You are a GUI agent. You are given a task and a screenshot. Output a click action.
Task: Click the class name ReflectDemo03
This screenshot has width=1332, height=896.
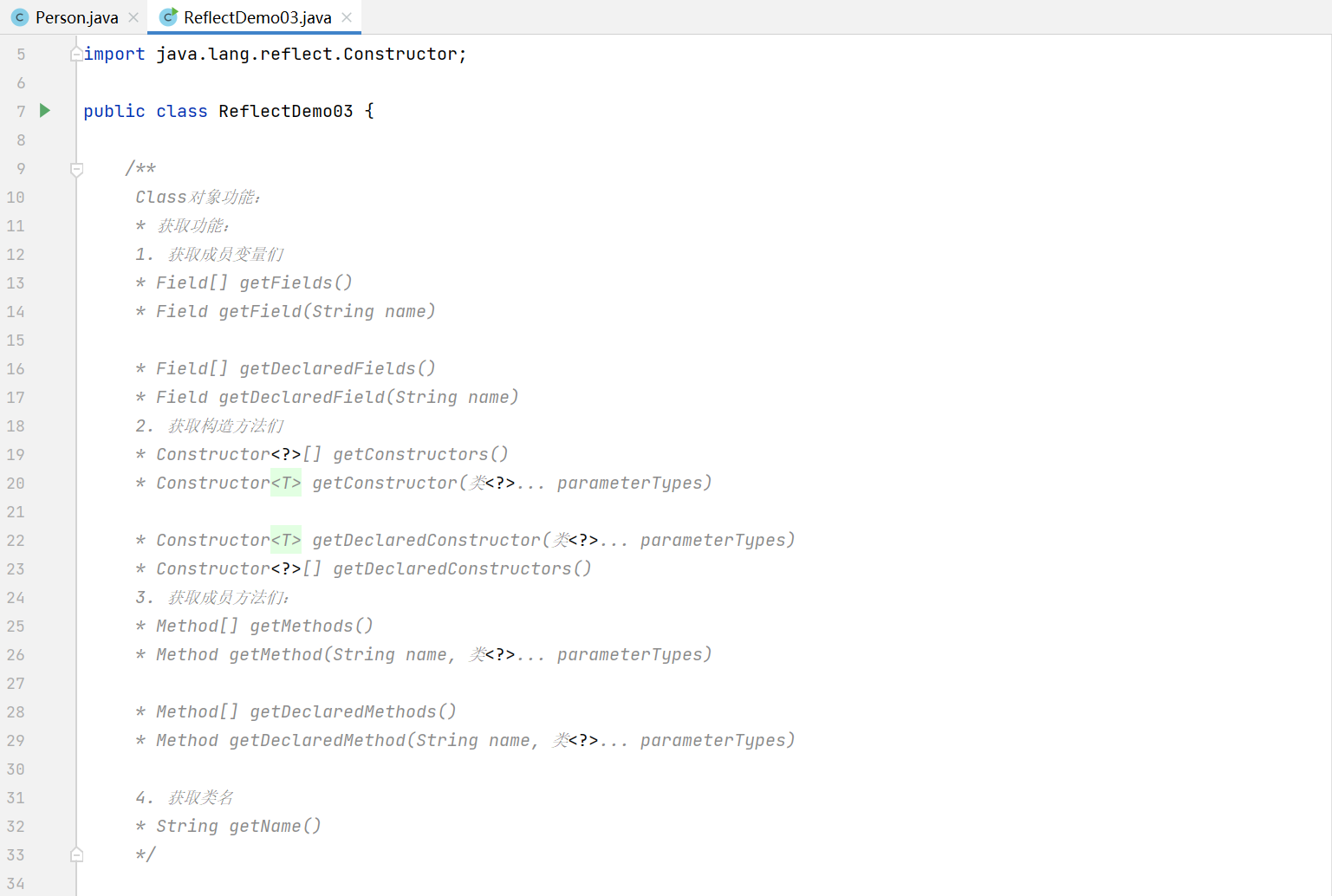286,111
